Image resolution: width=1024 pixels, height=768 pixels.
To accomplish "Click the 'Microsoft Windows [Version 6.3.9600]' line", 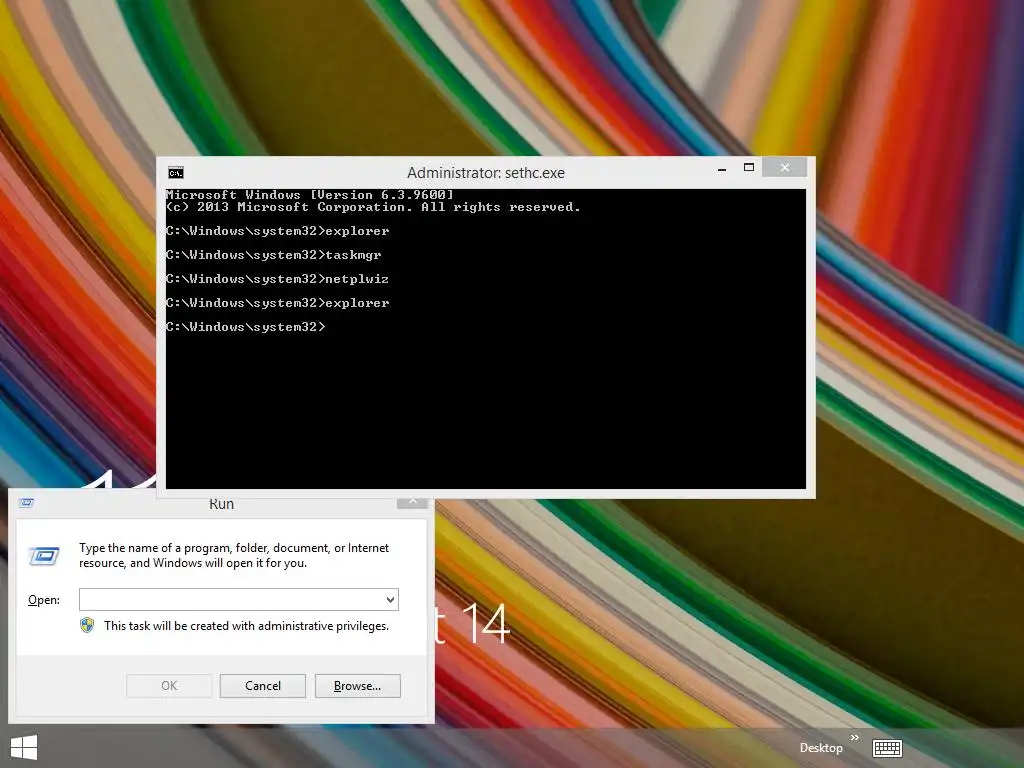I will click(x=310, y=195).
